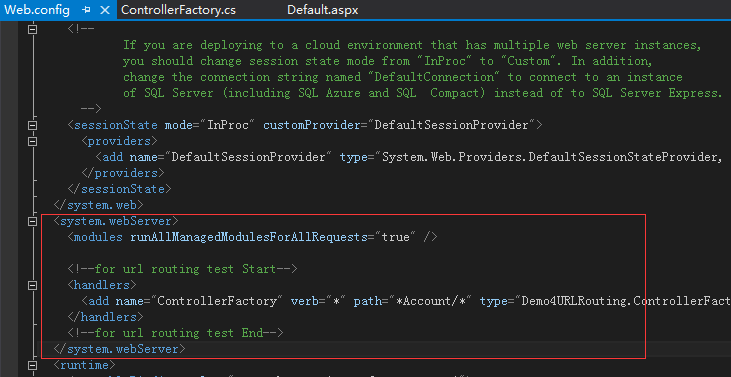Click the "for url routing test Start" comment
The width and height of the screenshot is (731, 377).
click(x=182, y=269)
